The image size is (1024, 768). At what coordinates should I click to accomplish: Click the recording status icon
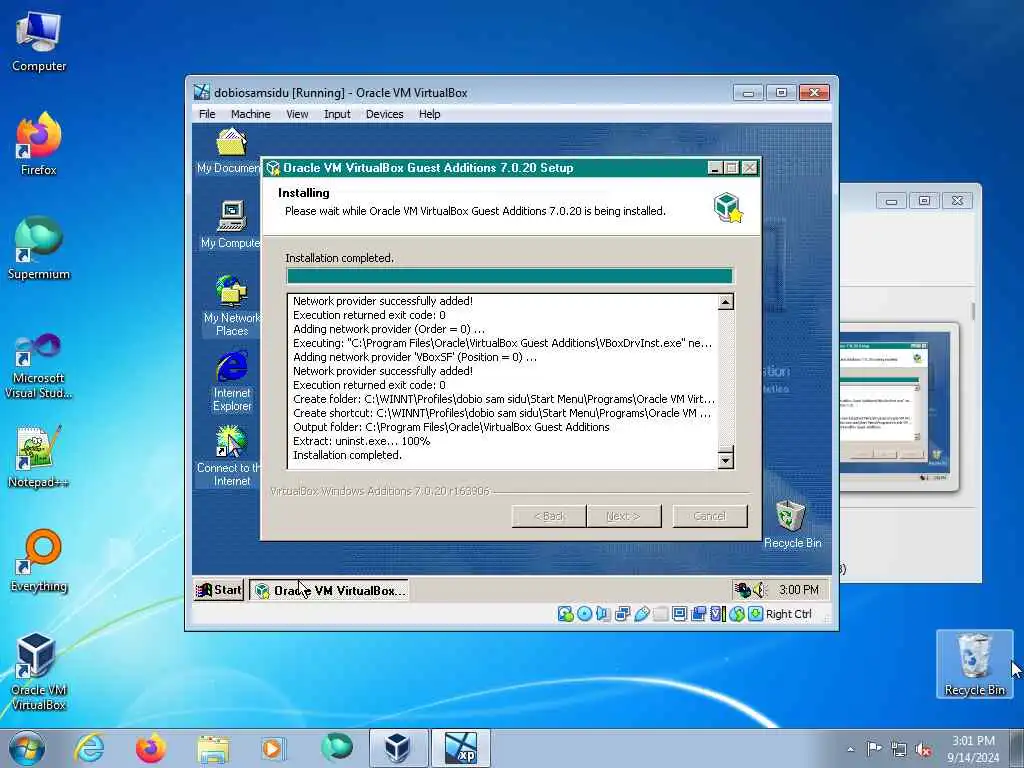pyautogui.click(x=698, y=614)
